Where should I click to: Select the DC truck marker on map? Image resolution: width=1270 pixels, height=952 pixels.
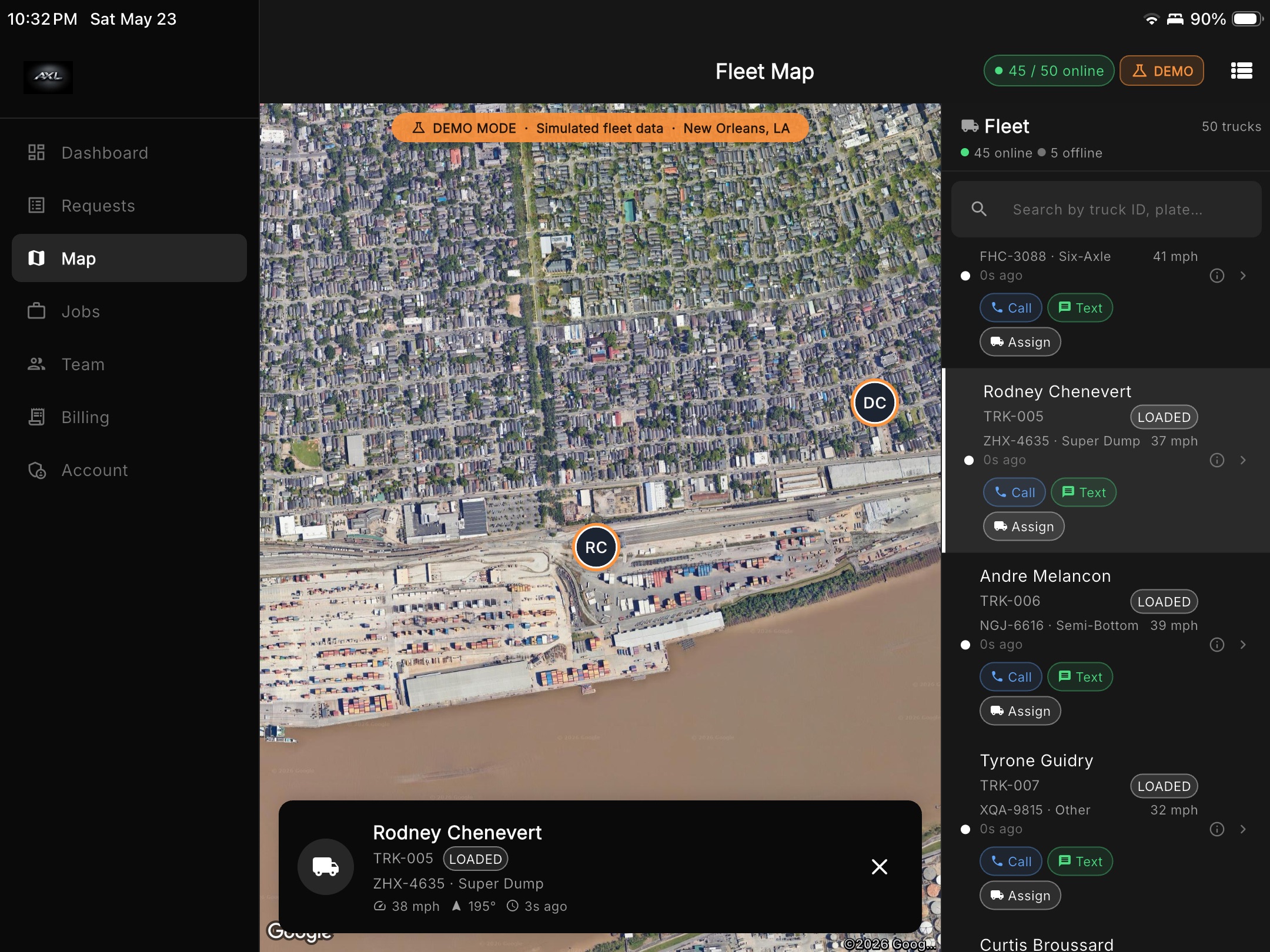(x=874, y=403)
